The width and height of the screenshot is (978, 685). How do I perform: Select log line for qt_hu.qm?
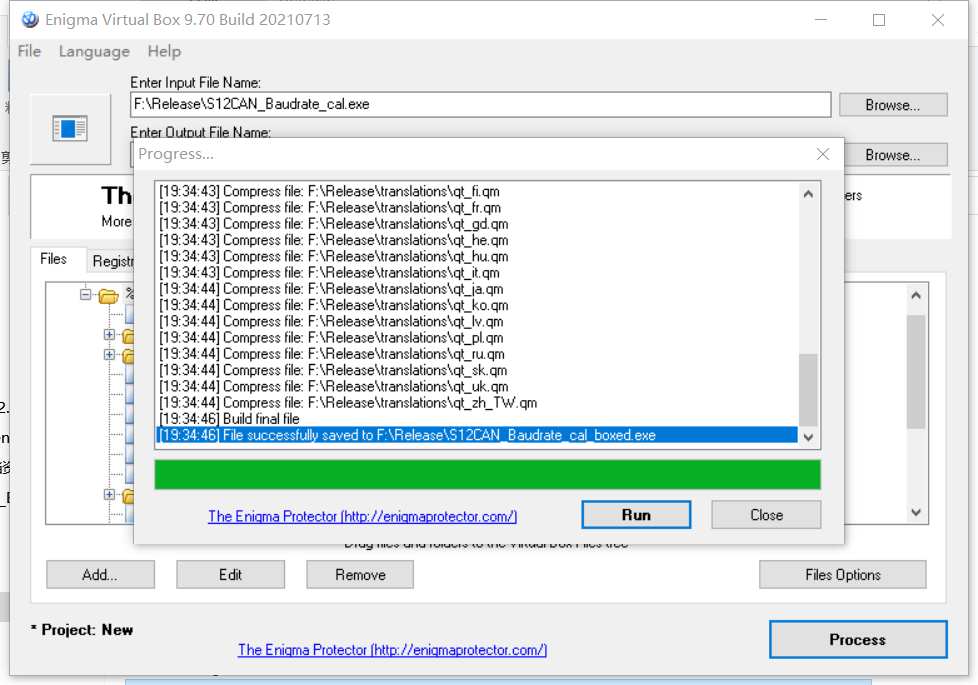477,256
